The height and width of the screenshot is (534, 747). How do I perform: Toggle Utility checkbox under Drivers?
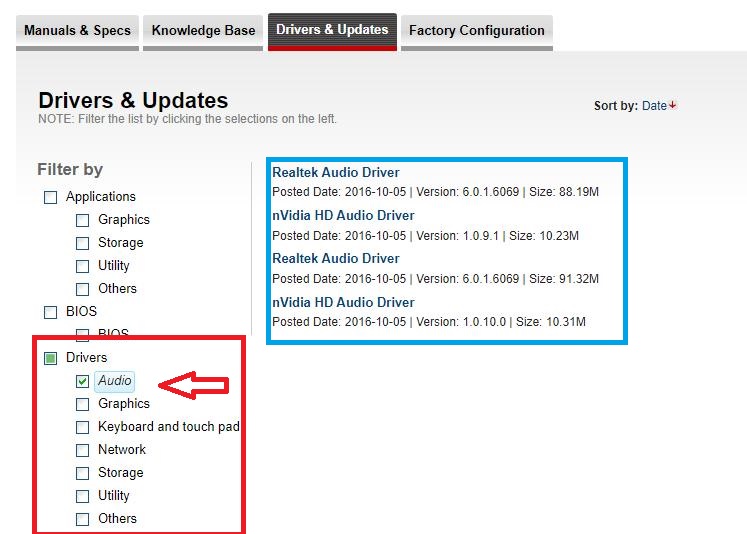click(x=82, y=496)
